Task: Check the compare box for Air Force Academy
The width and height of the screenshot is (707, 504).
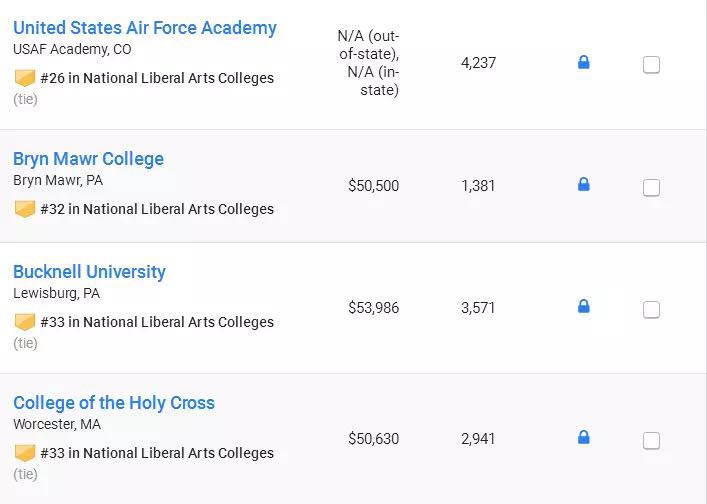Action: 651,65
